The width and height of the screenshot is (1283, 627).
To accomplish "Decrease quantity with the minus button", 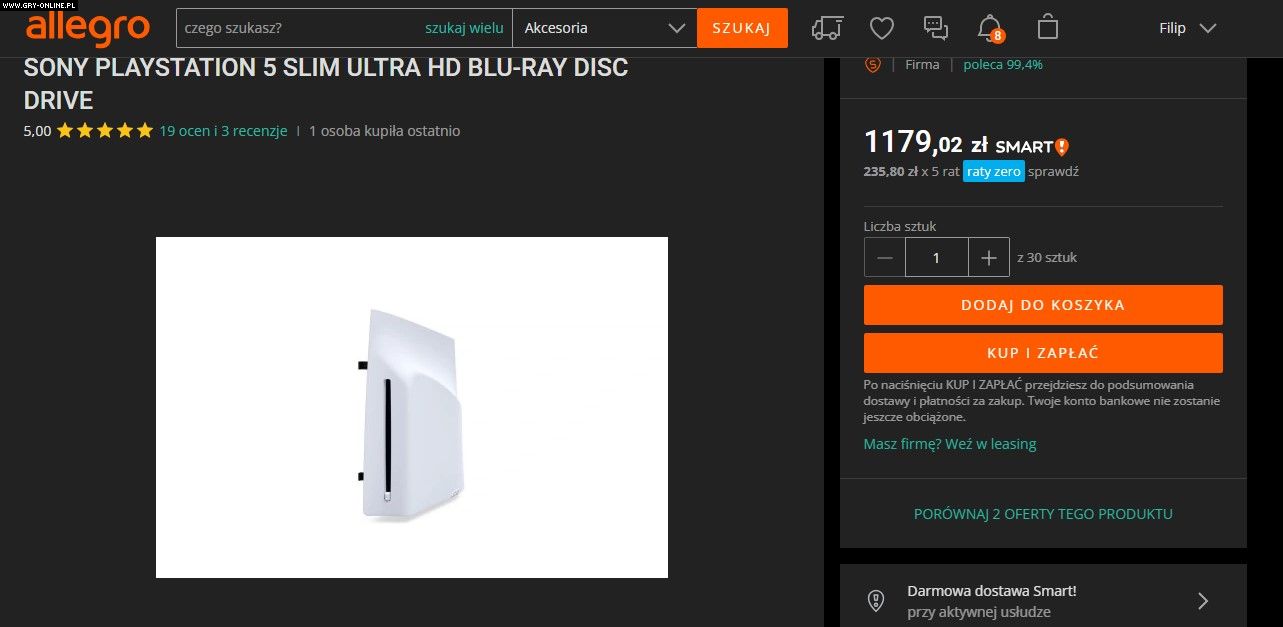I will click(885, 258).
